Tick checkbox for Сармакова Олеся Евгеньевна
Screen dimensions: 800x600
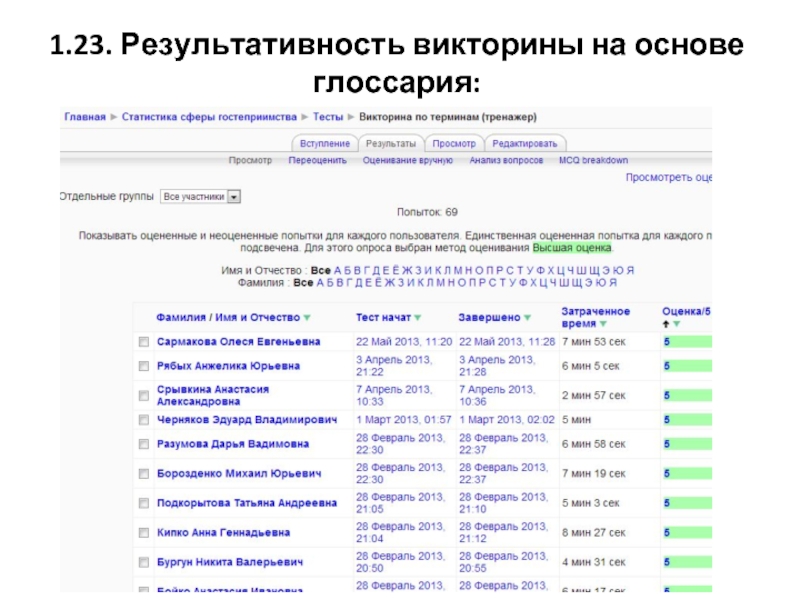[144, 342]
